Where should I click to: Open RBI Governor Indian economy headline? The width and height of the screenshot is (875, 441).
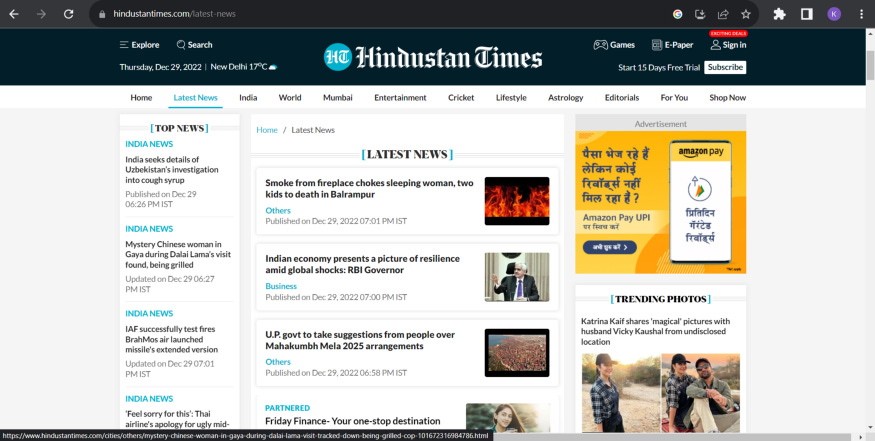[362, 264]
